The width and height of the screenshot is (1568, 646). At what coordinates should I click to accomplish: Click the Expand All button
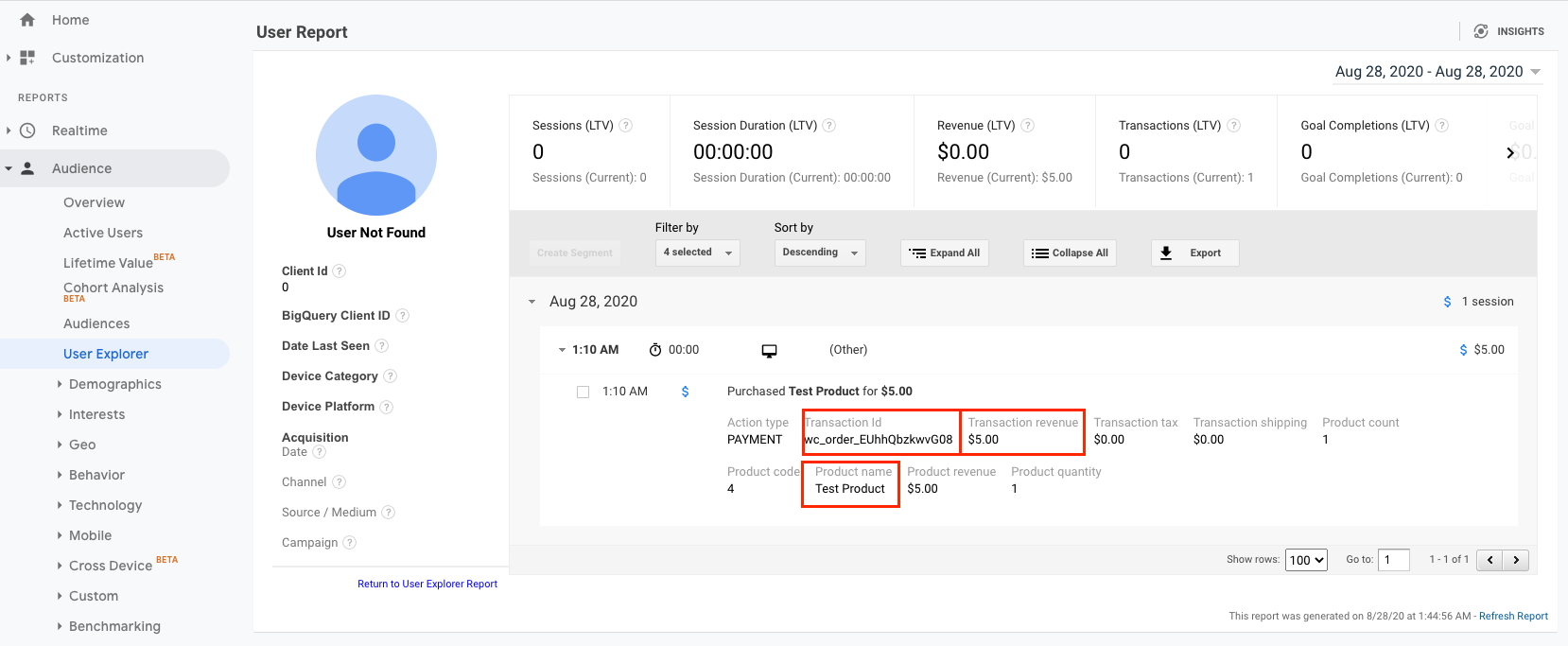tap(944, 253)
